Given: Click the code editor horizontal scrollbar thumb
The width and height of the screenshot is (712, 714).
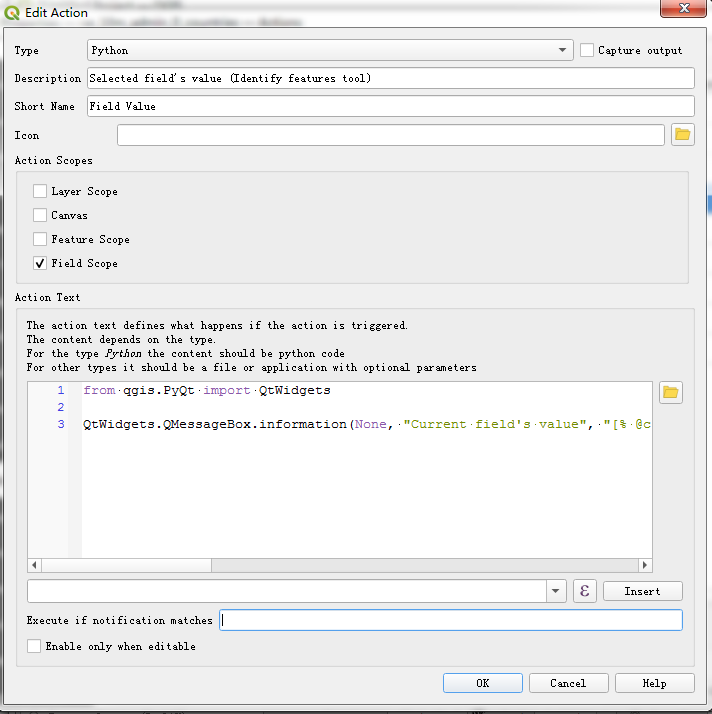Looking at the screenshot, I should 127,565.
